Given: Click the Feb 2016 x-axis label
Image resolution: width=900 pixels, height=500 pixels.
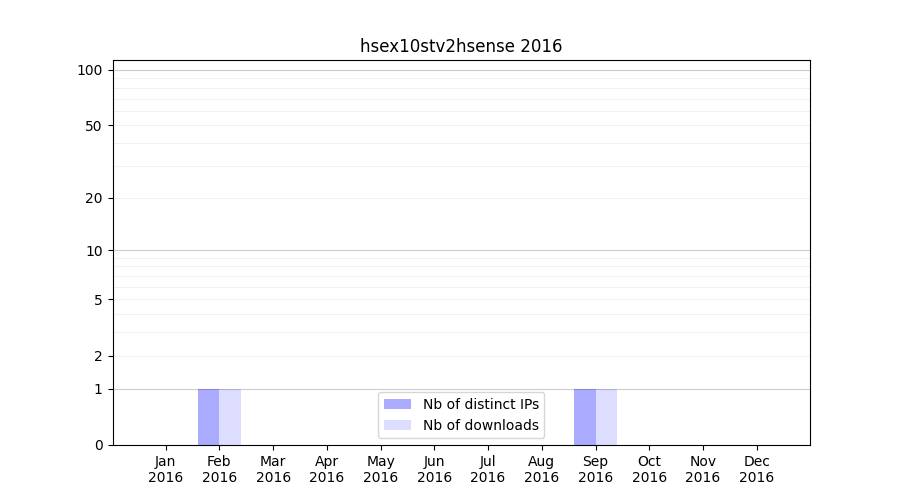Looking at the screenshot, I should tap(219, 469).
